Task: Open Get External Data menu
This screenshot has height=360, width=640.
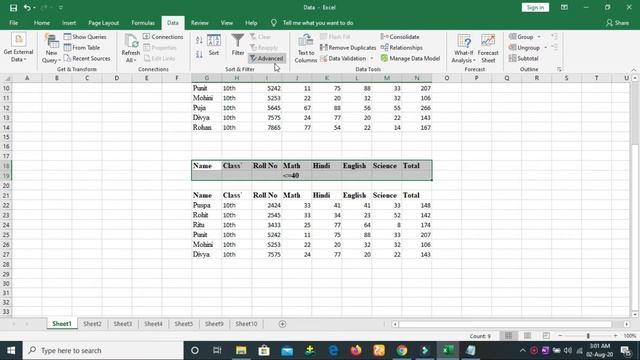Action: pyautogui.click(x=18, y=48)
